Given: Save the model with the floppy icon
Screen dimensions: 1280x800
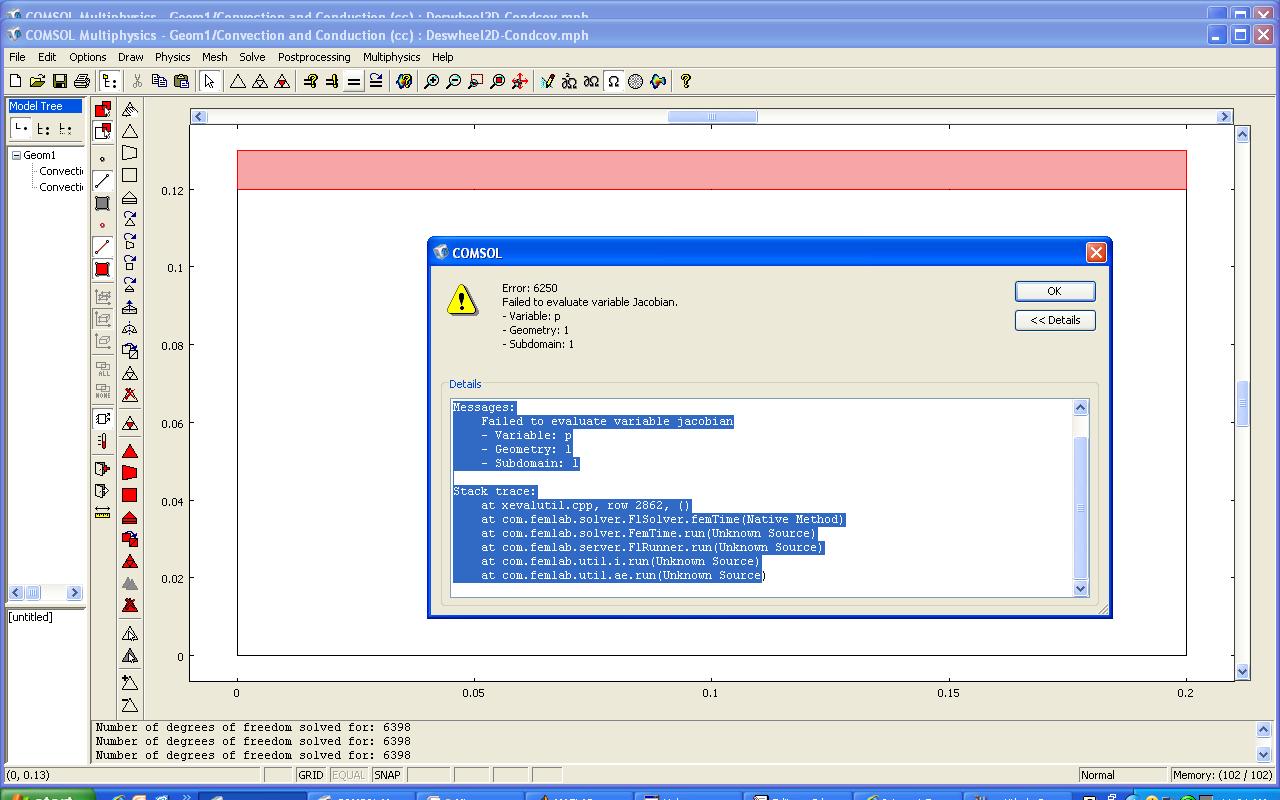Looking at the screenshot, I should tap(59, 81).
